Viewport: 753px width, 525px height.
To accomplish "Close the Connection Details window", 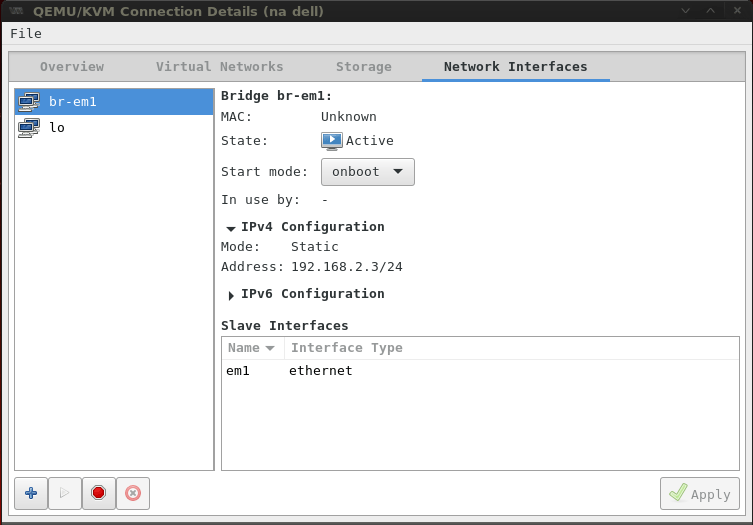I will click(737, 11).
